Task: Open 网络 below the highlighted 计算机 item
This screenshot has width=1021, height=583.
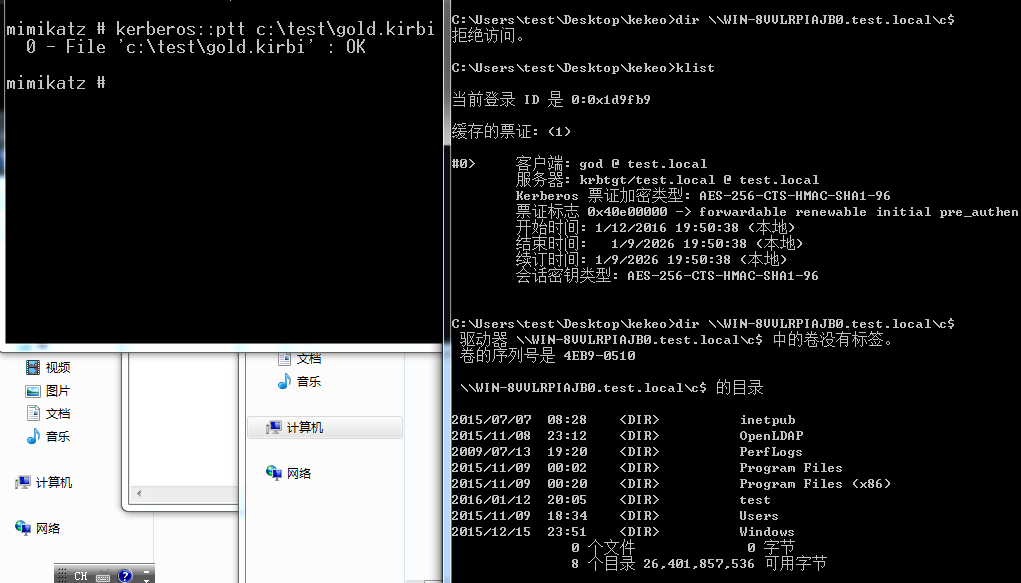Action: coord(288,473)
